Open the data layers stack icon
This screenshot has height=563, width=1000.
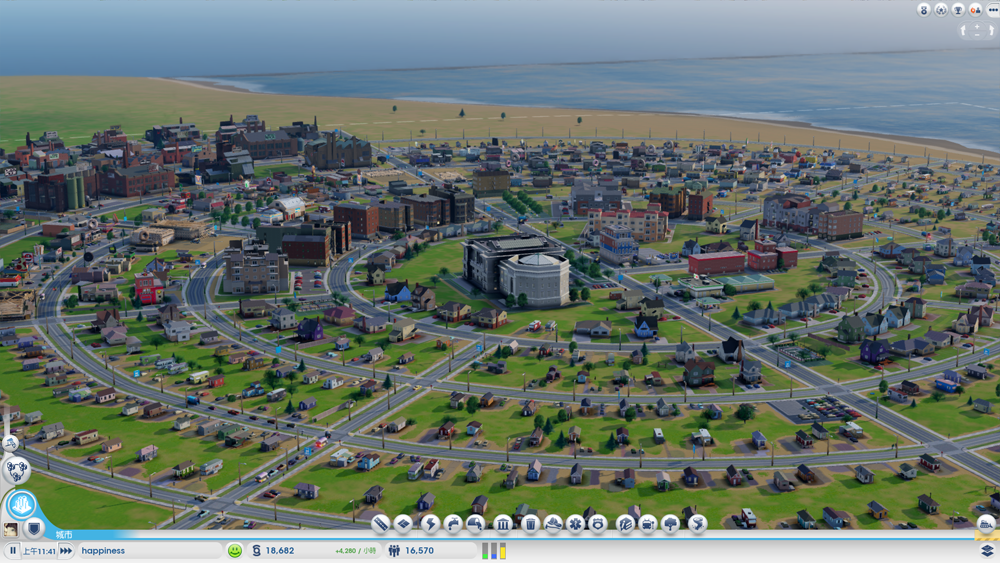coord(987,551)
